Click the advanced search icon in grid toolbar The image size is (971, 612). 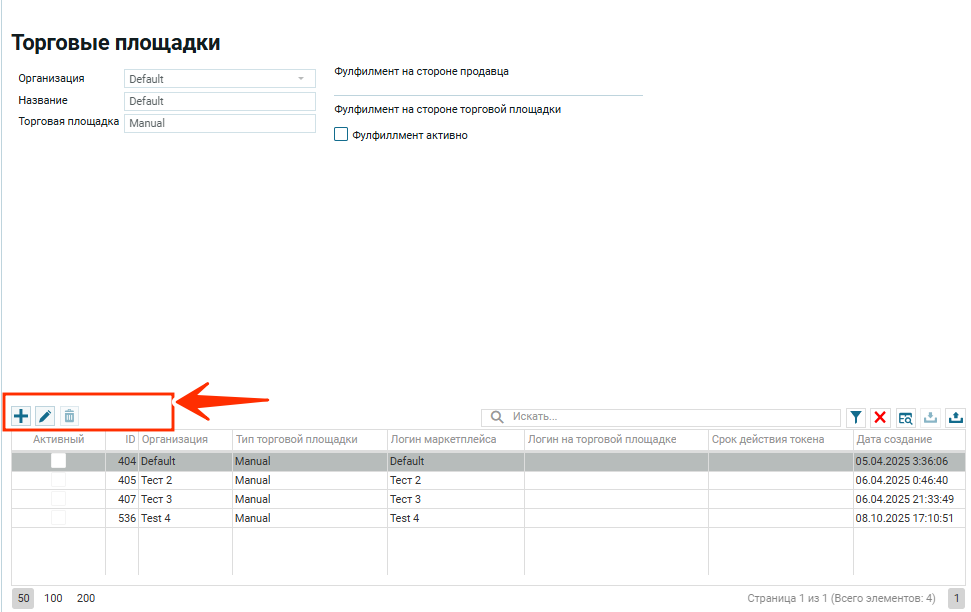coord(905,417)
